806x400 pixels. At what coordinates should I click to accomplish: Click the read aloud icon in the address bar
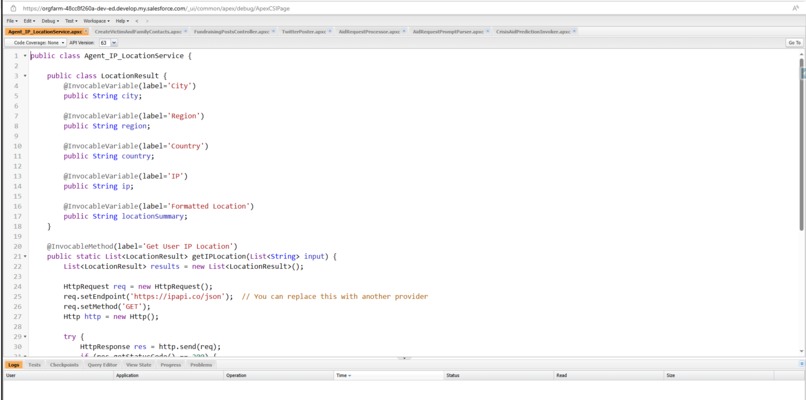point(795,8)
